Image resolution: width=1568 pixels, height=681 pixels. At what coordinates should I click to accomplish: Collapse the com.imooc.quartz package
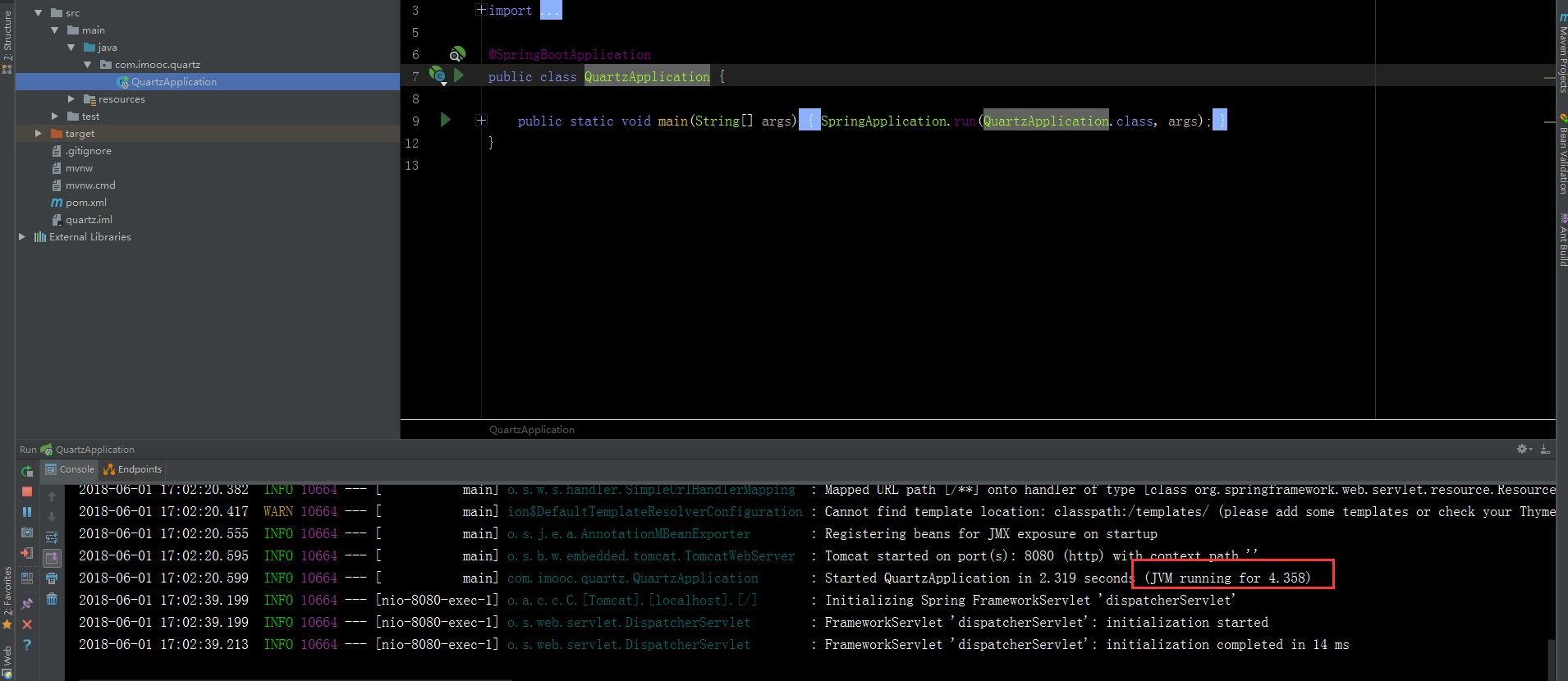pyautogui.click(x=88, y=65)
